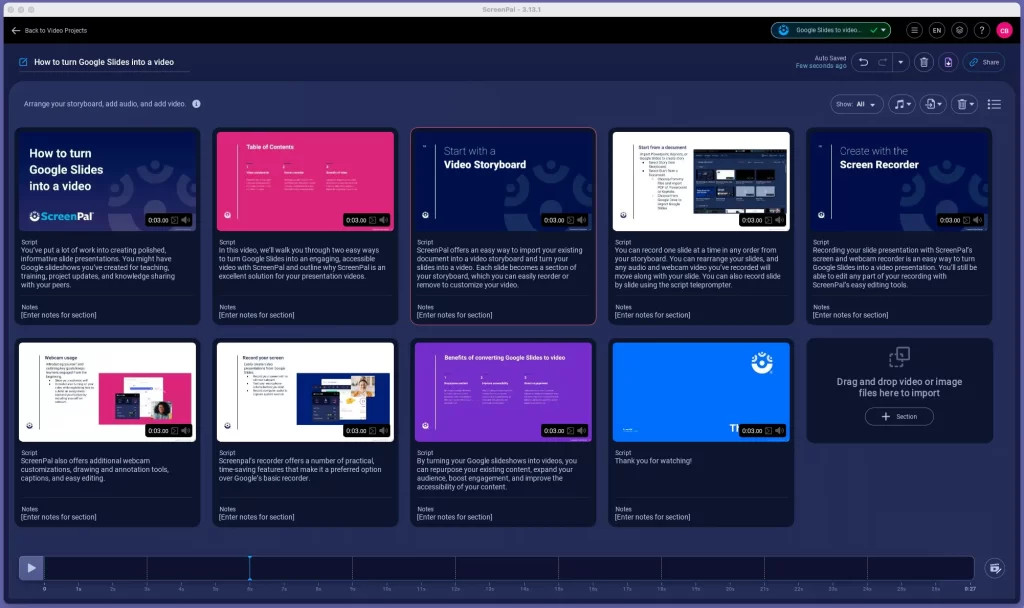Viewport: 1024px width, 608px height.
Task: Open the import file dropdown
Action: point(933,104)
